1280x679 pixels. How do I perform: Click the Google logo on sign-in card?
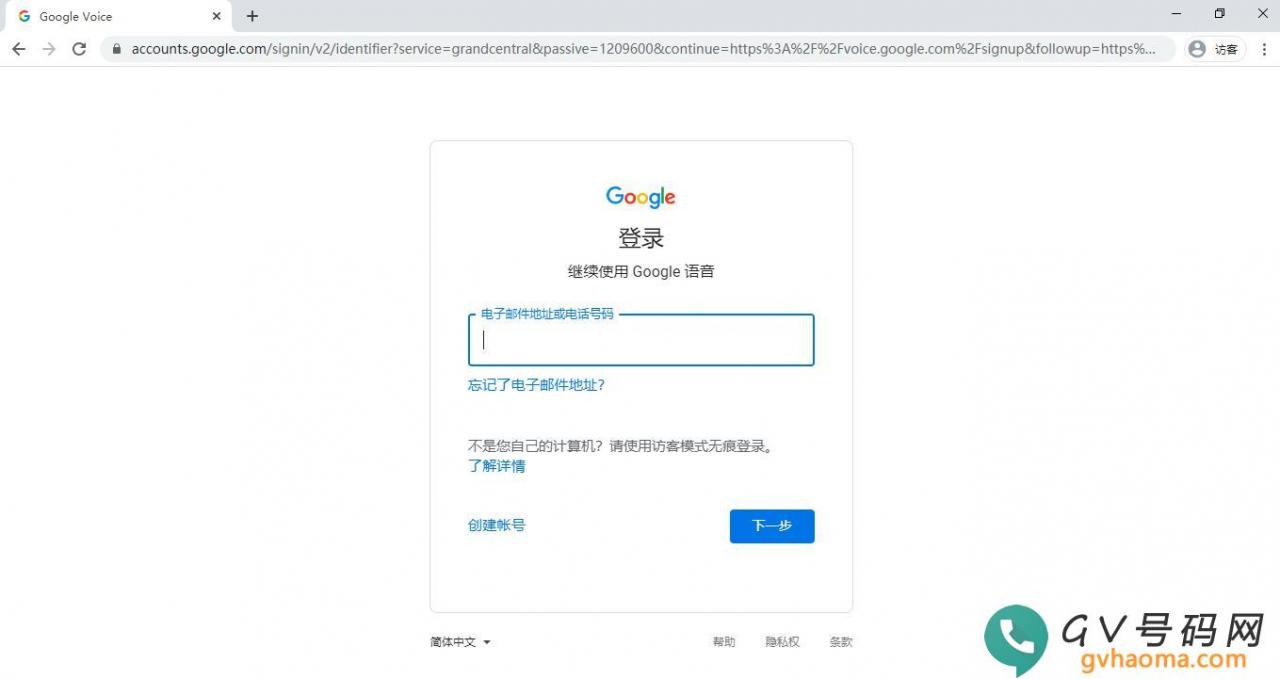point(641,197)
